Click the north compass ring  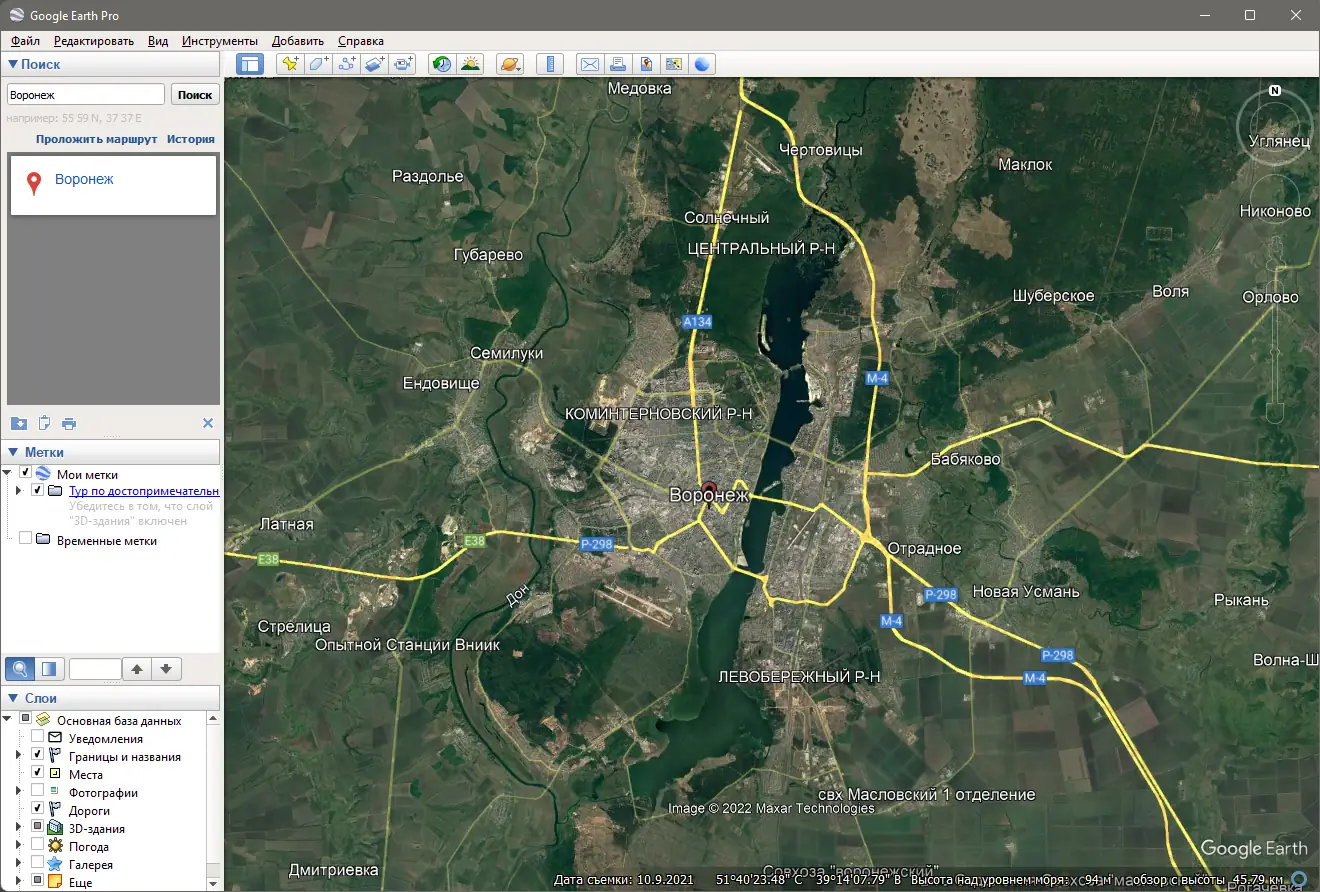tap(1275, 126)
